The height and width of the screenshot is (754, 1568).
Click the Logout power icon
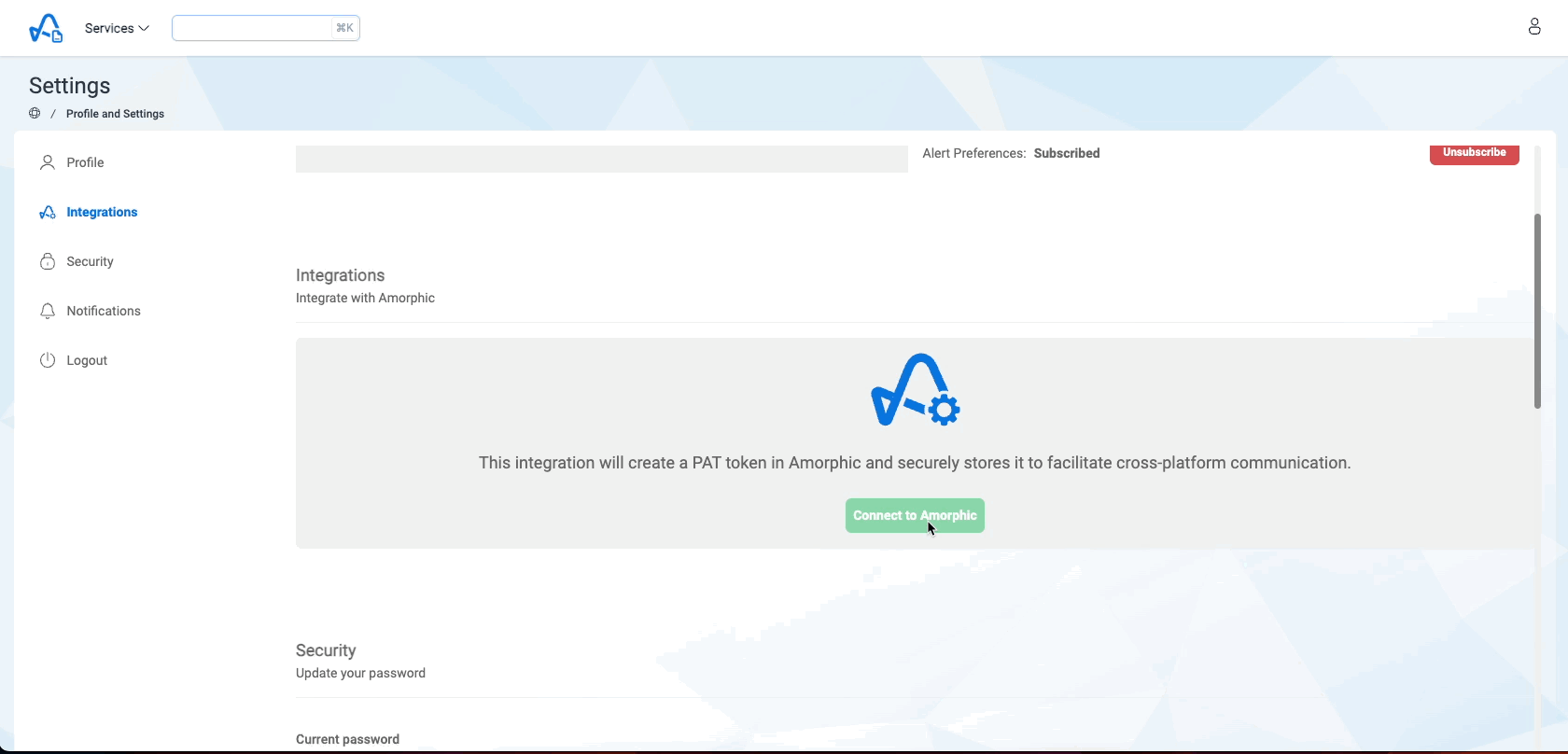coord(48,360)
